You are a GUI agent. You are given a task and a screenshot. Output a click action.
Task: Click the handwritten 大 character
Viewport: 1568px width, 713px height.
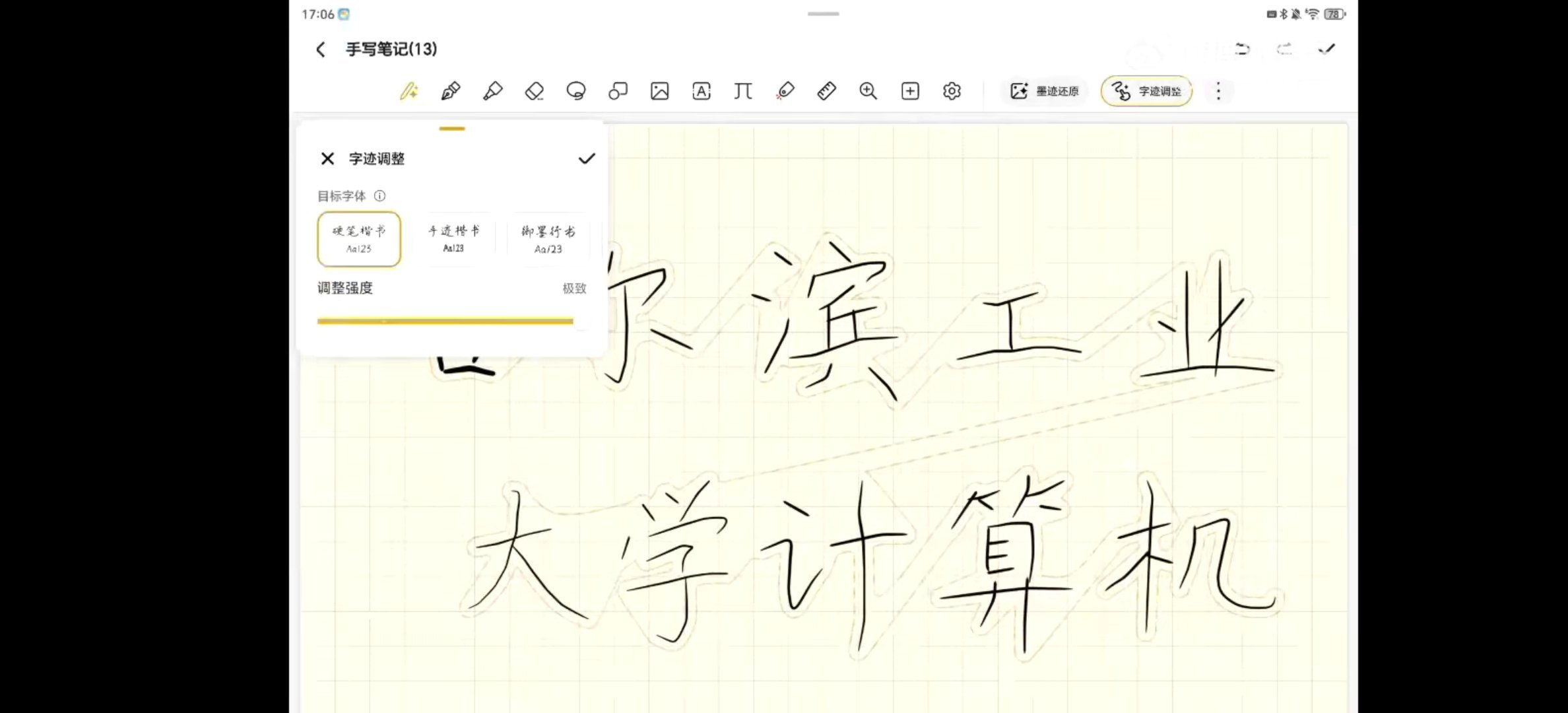pos(527,555)
